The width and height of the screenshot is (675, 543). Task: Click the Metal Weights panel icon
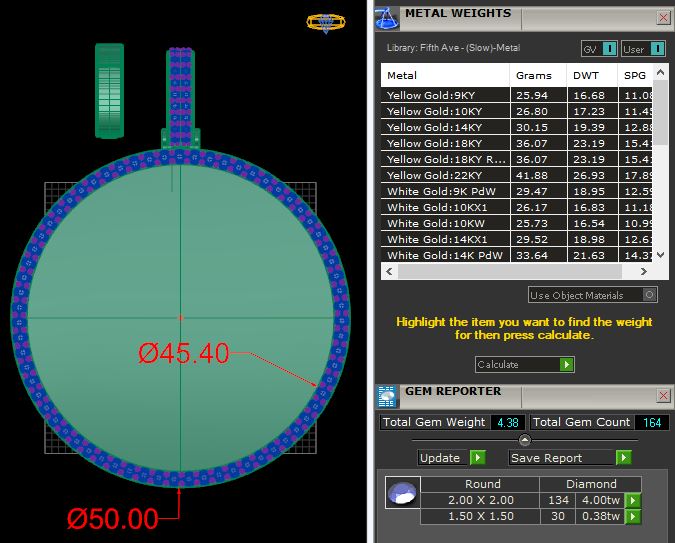click(x=387, y=17)
